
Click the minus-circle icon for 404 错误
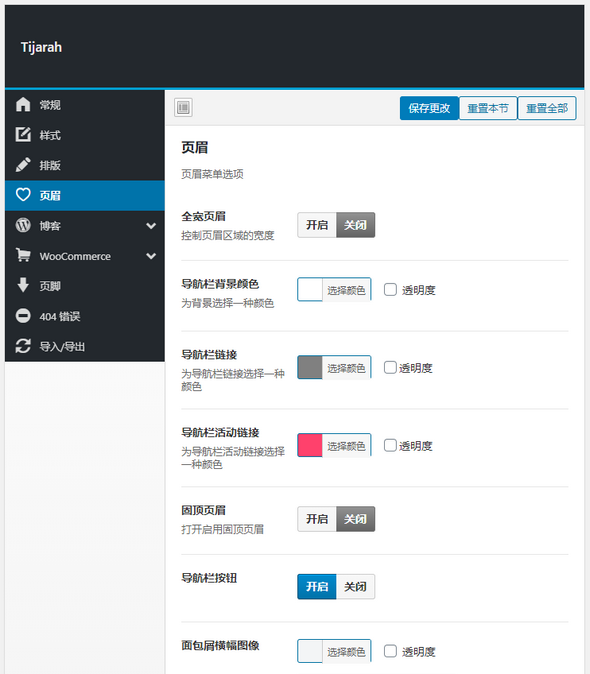[x=23, y=316]
